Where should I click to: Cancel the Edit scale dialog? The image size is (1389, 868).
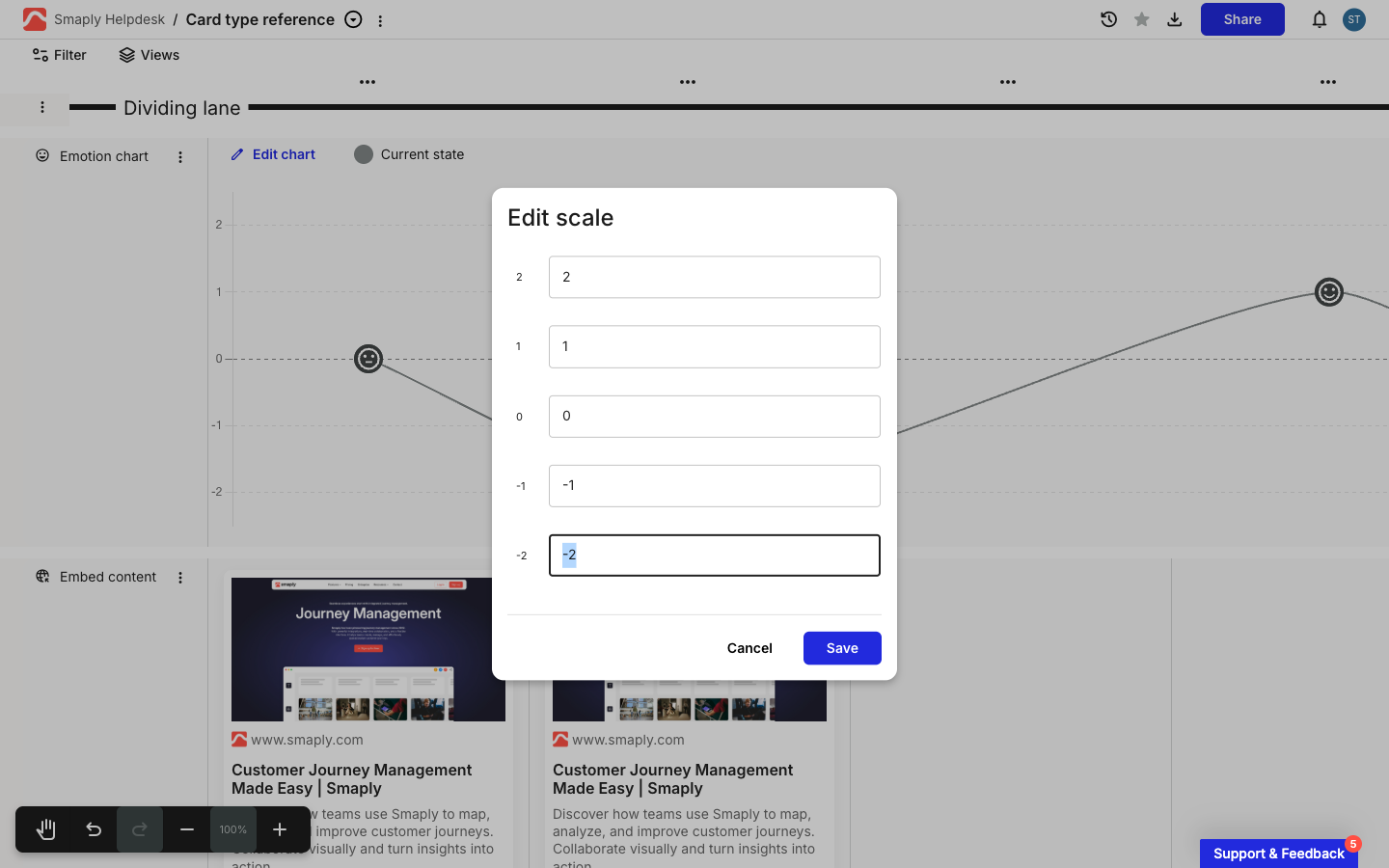[749, 648]
